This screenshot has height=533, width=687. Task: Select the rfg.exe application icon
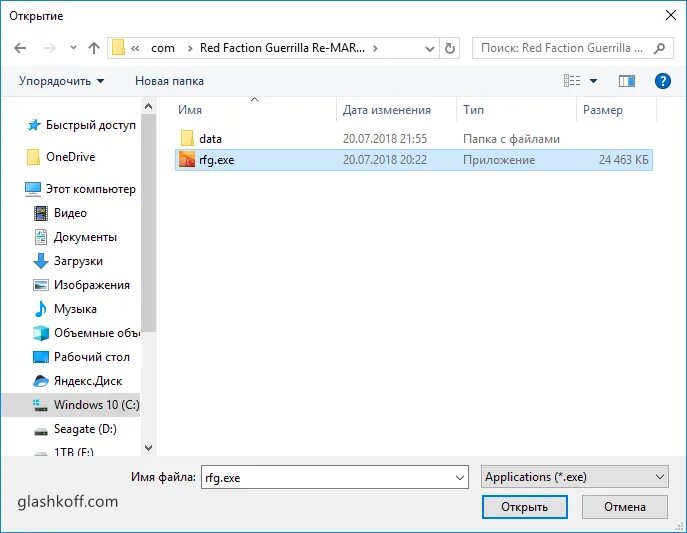(x=187, y=160)
